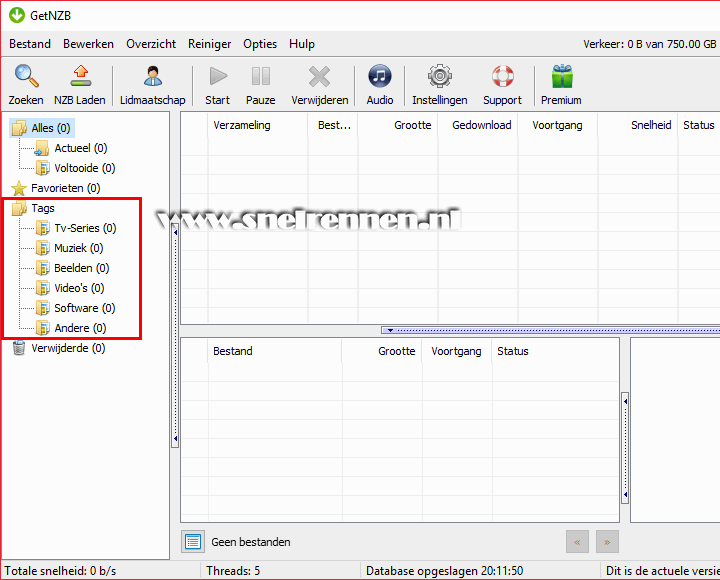
Task: Select the 'Alles (0)' tree label
Action: 51,128
